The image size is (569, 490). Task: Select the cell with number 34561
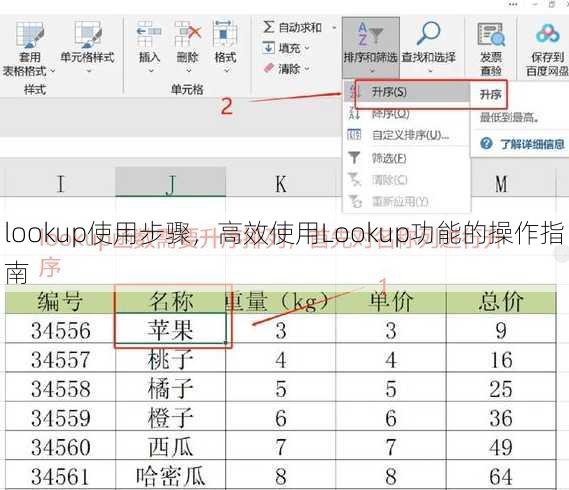click(x=60, y=475)
